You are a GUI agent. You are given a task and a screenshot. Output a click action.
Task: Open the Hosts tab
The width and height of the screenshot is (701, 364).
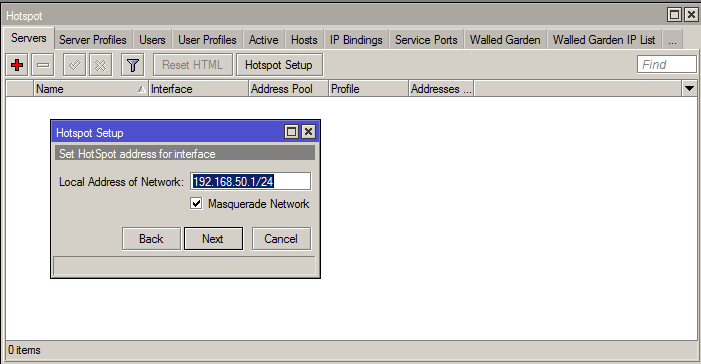pyautogui.click(x=304, y=40)
